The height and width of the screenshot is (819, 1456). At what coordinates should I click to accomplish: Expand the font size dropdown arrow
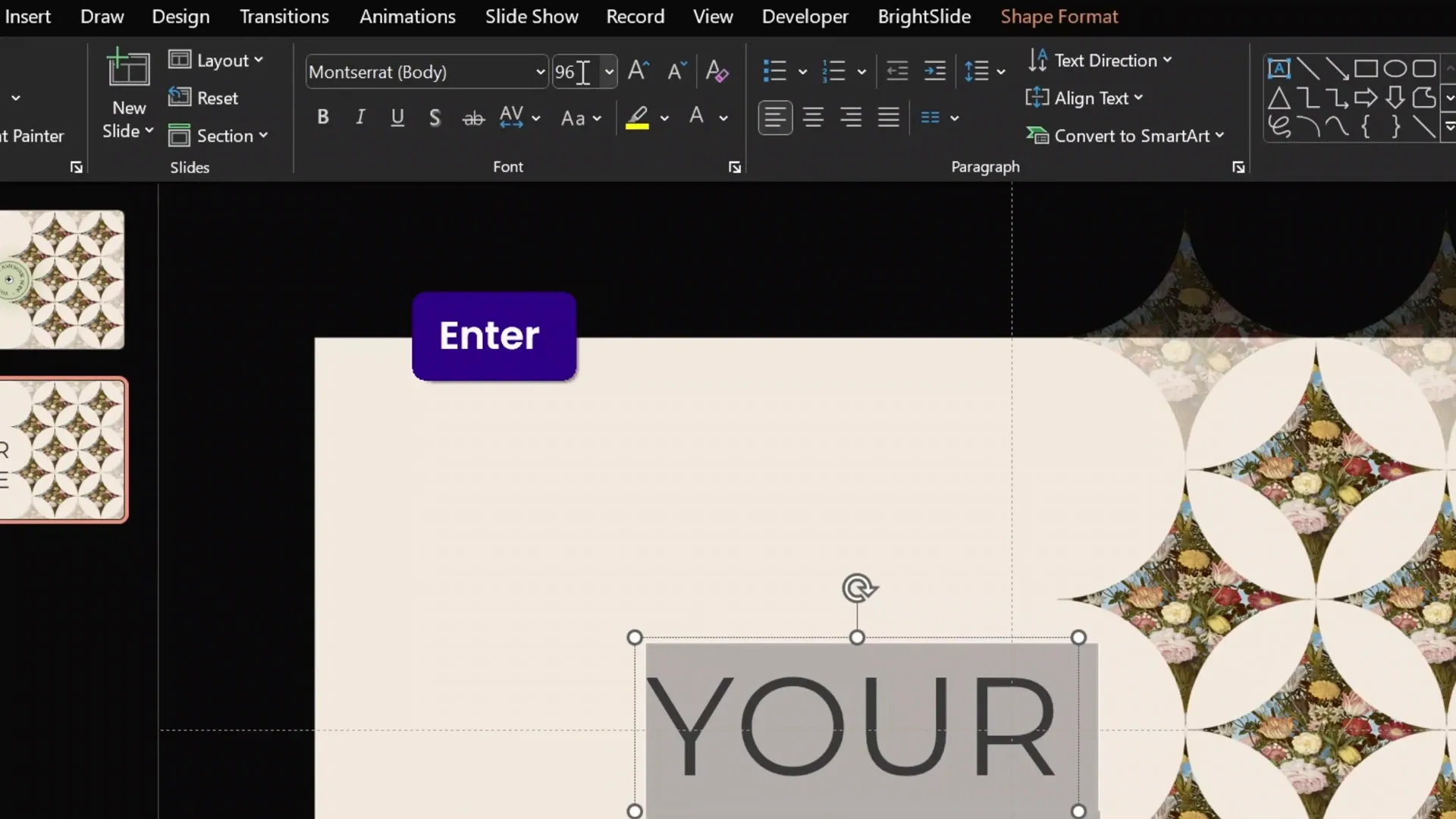(x=609, y=72)
